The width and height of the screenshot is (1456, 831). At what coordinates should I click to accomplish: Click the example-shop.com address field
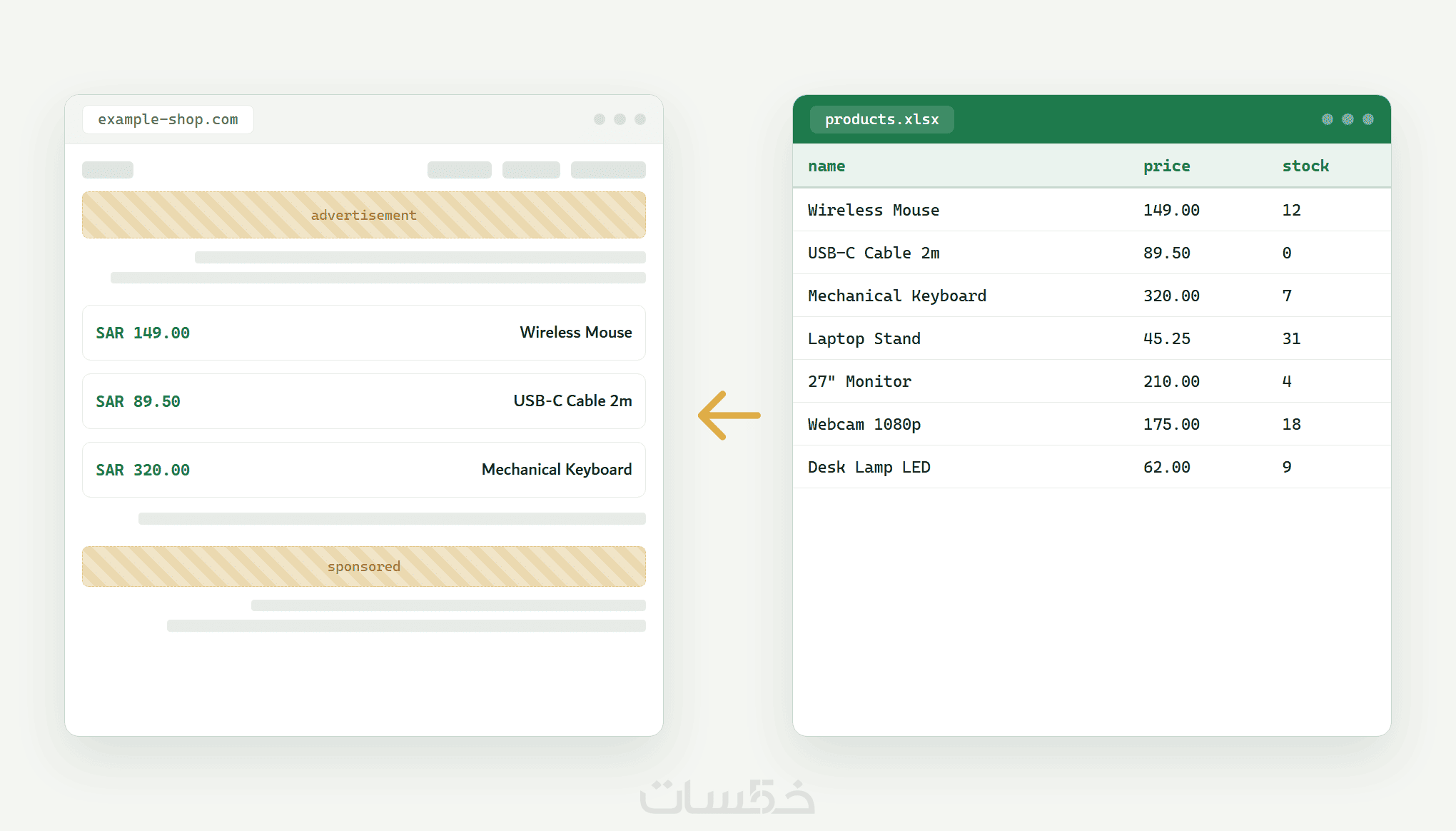click(x=168, y=119)
